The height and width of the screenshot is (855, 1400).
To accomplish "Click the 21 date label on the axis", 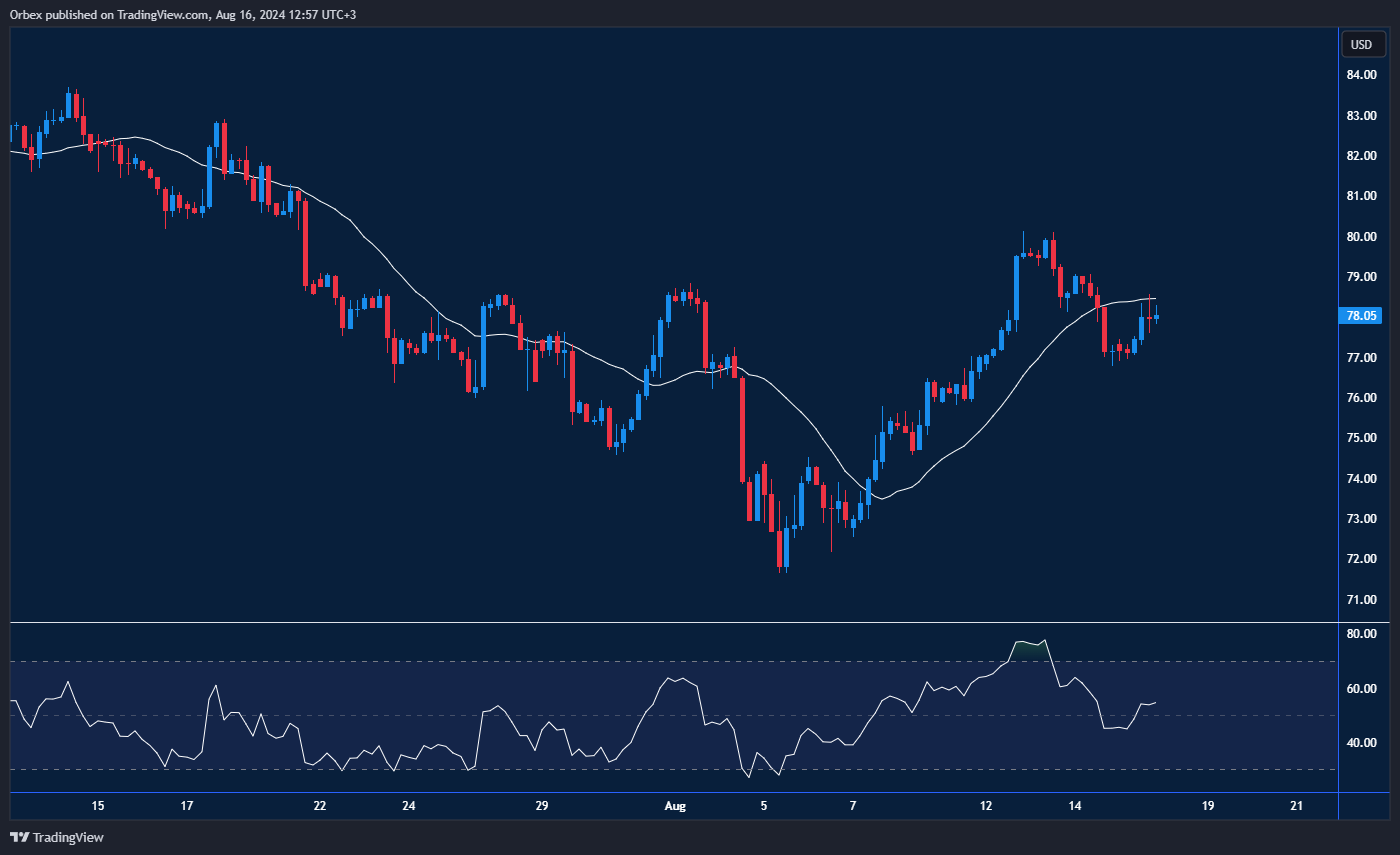I will tap(1297, 806).
